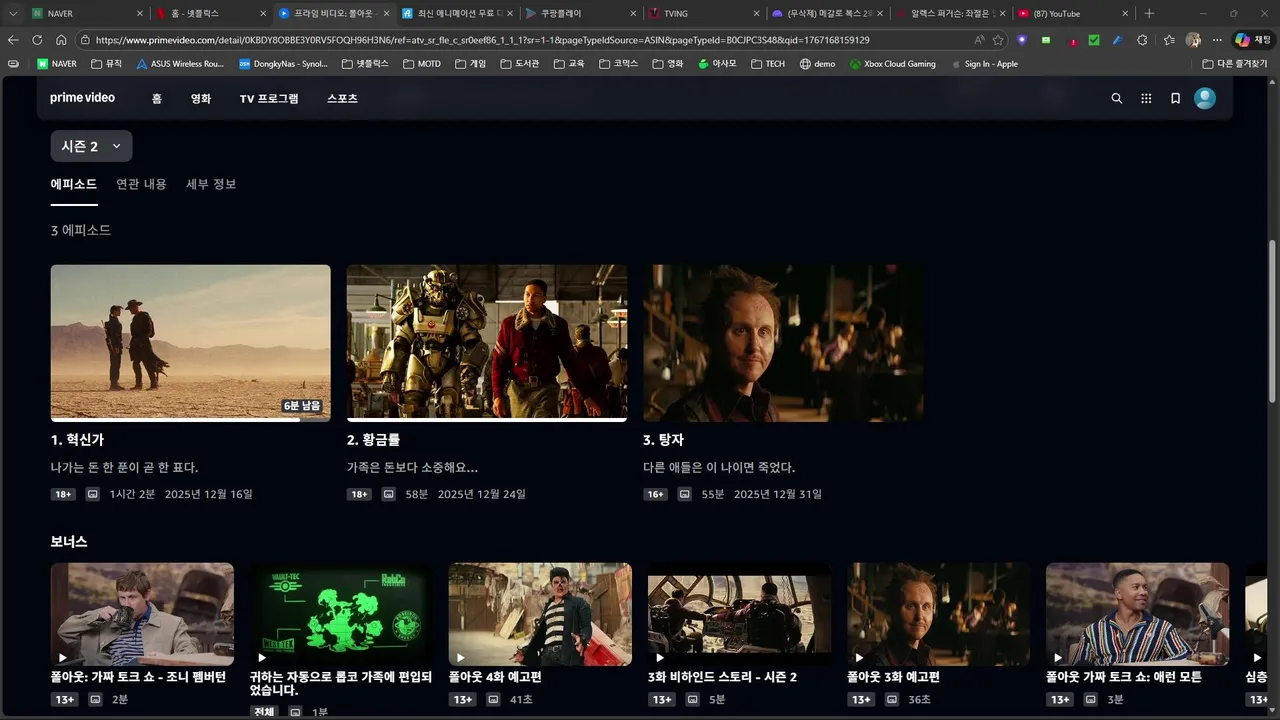The height and width of the screenshot is (720, 1280).
Task: Go to Prime Video 홈 menu
Action: click(157, 99)
